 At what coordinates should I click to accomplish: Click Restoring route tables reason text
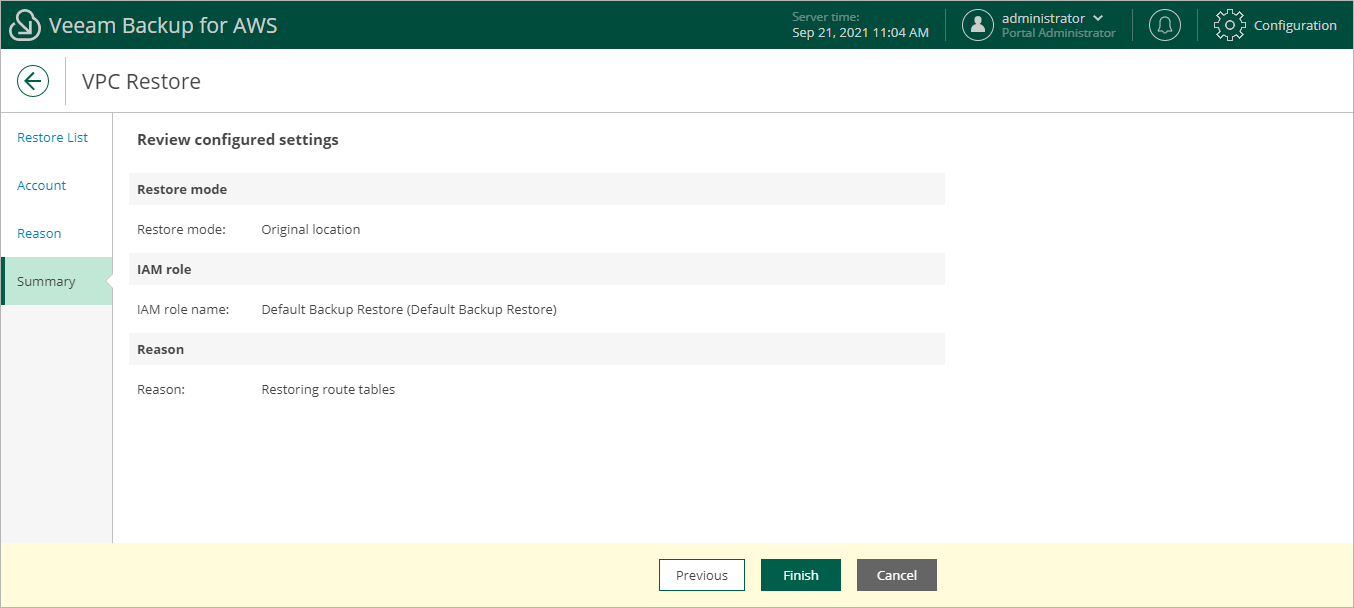pyautogui.click(x=328, y=390)
